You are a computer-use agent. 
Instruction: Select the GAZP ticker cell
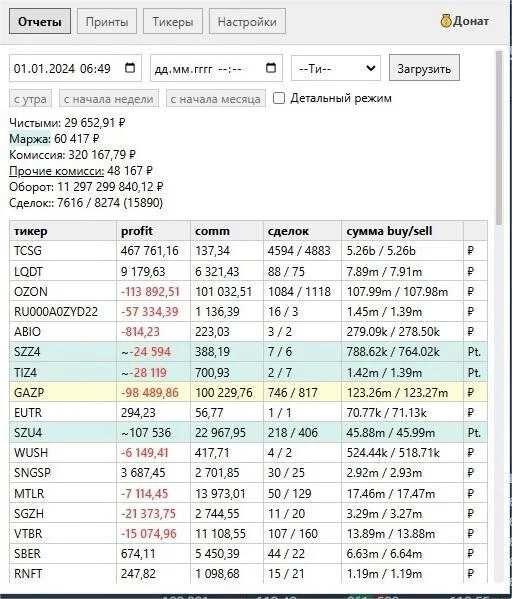point(63,392)
